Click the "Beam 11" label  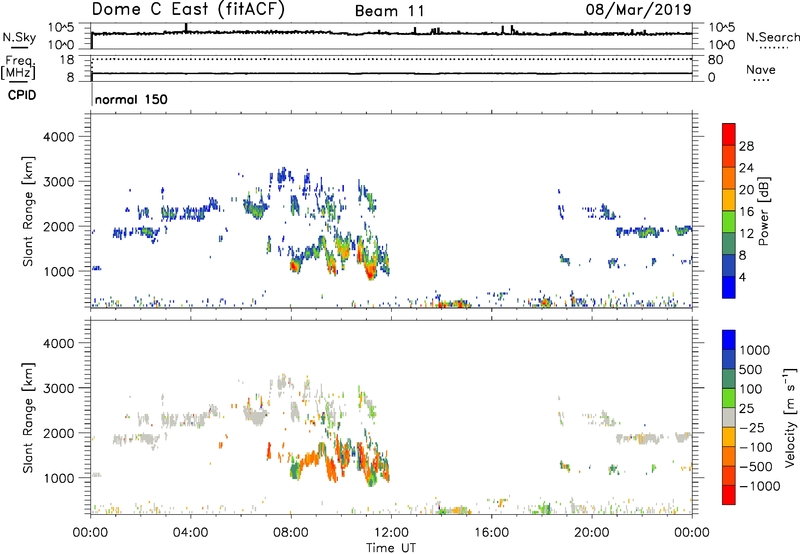[389, 11]
